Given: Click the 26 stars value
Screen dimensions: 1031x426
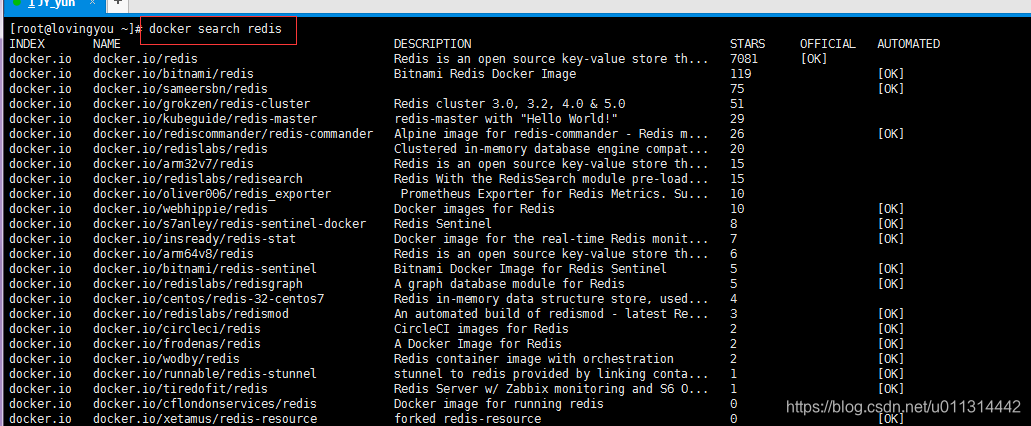Looking at the screenshot, I should [x=737, y=134].
